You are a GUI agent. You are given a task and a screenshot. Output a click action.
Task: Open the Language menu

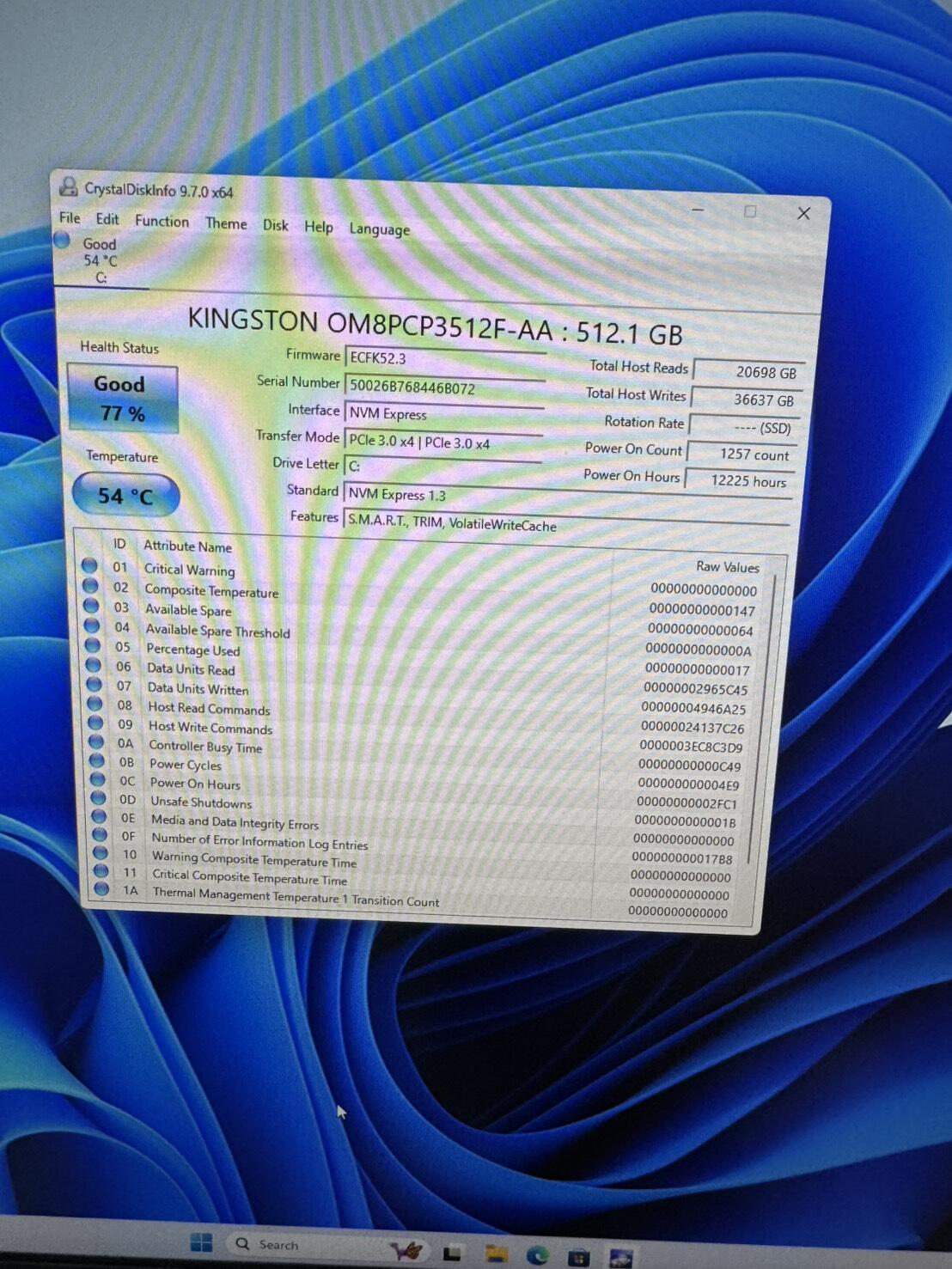coord(379,229)
